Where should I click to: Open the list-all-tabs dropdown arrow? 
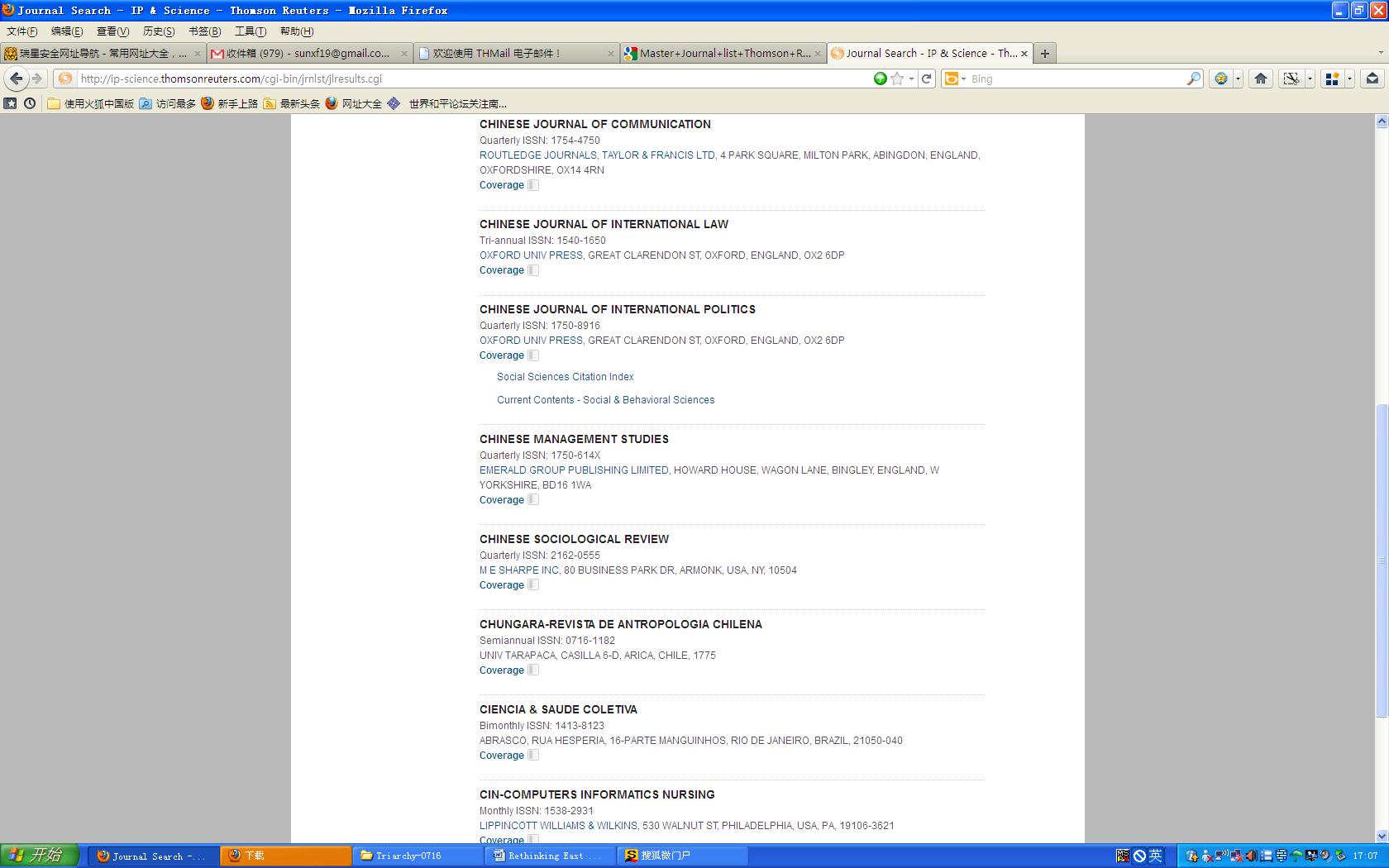(x=1380, y=53)
